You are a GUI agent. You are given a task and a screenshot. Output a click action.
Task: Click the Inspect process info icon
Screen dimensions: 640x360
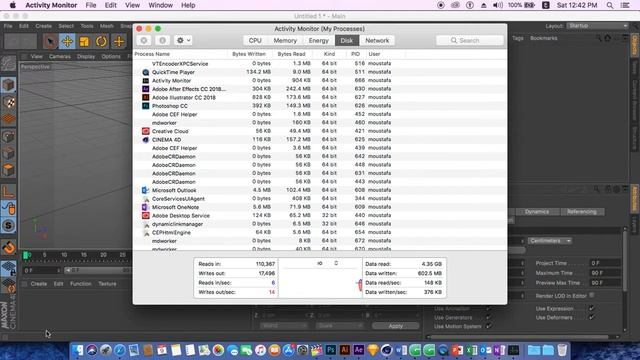162,40
